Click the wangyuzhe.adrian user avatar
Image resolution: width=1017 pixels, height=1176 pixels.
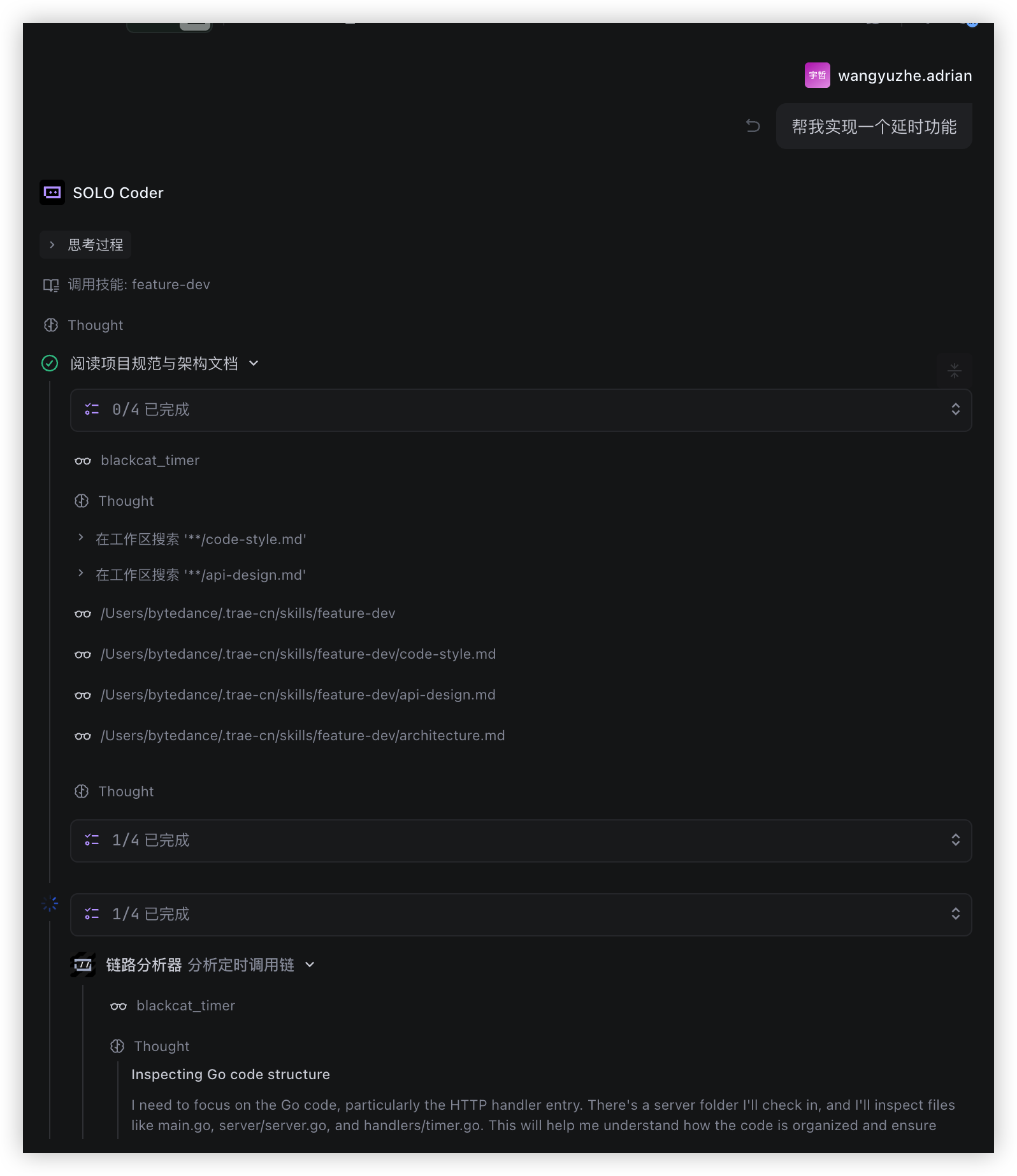(x=817, y=75)
